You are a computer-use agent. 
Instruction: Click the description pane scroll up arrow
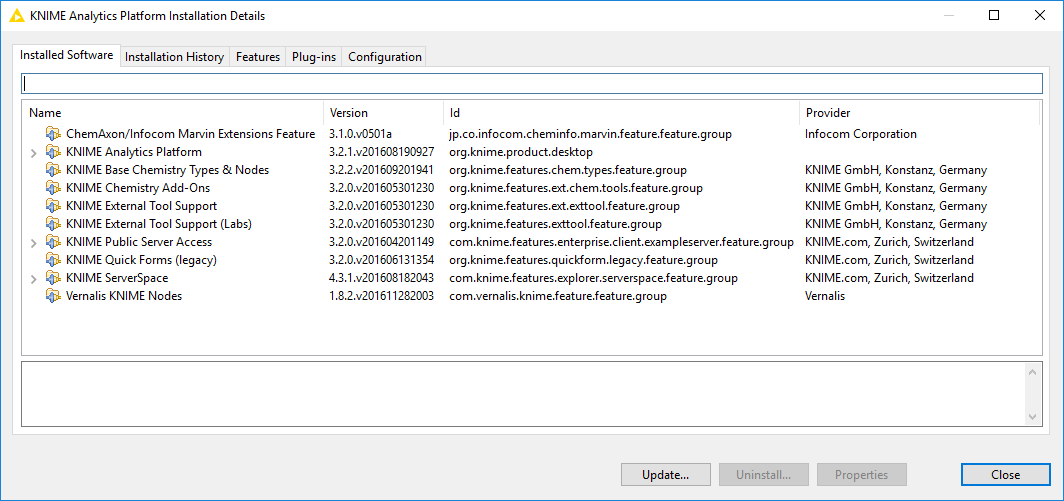tap(1032, 372)
